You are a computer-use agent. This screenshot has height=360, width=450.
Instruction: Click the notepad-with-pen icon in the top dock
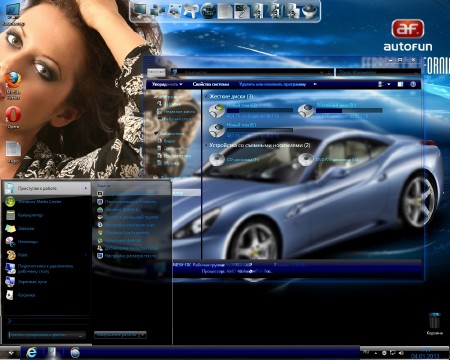pos(241,11)
